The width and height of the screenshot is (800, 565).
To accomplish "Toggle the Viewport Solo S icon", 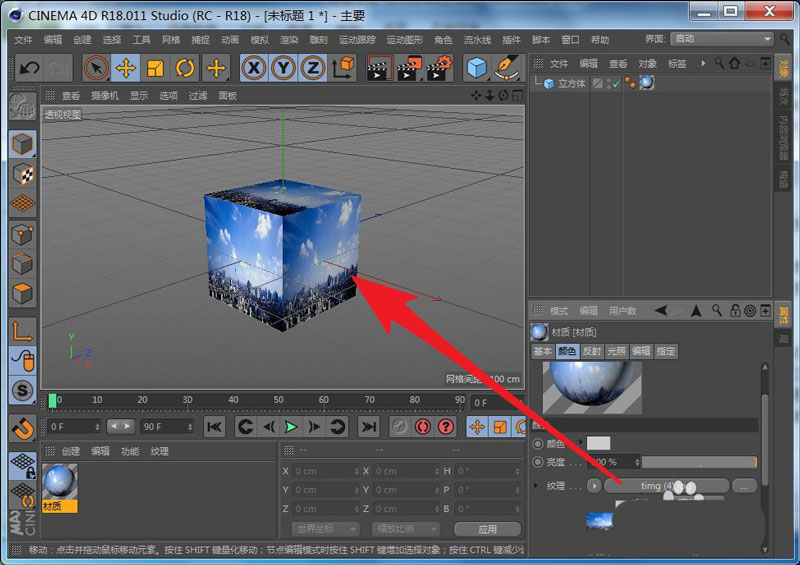I will pyautogui.click(x=22, y=390).
